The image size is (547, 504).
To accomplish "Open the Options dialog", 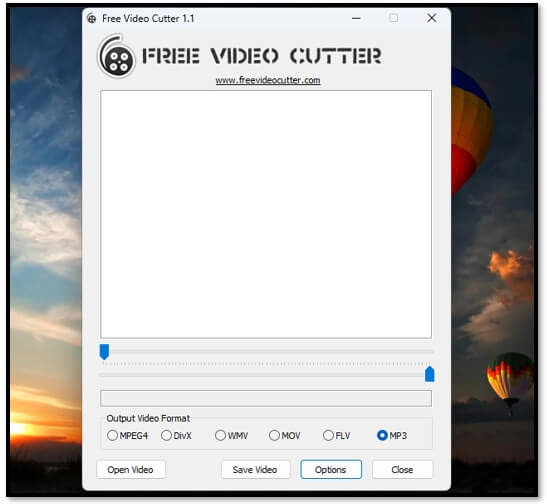I will coord(331,469).
